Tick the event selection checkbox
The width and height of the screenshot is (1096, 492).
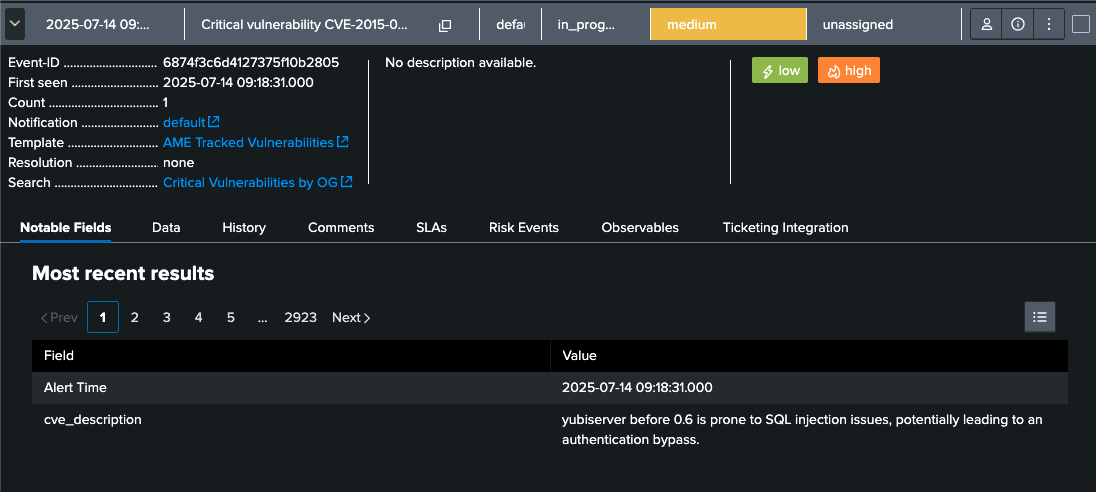tap(1080, 24)
